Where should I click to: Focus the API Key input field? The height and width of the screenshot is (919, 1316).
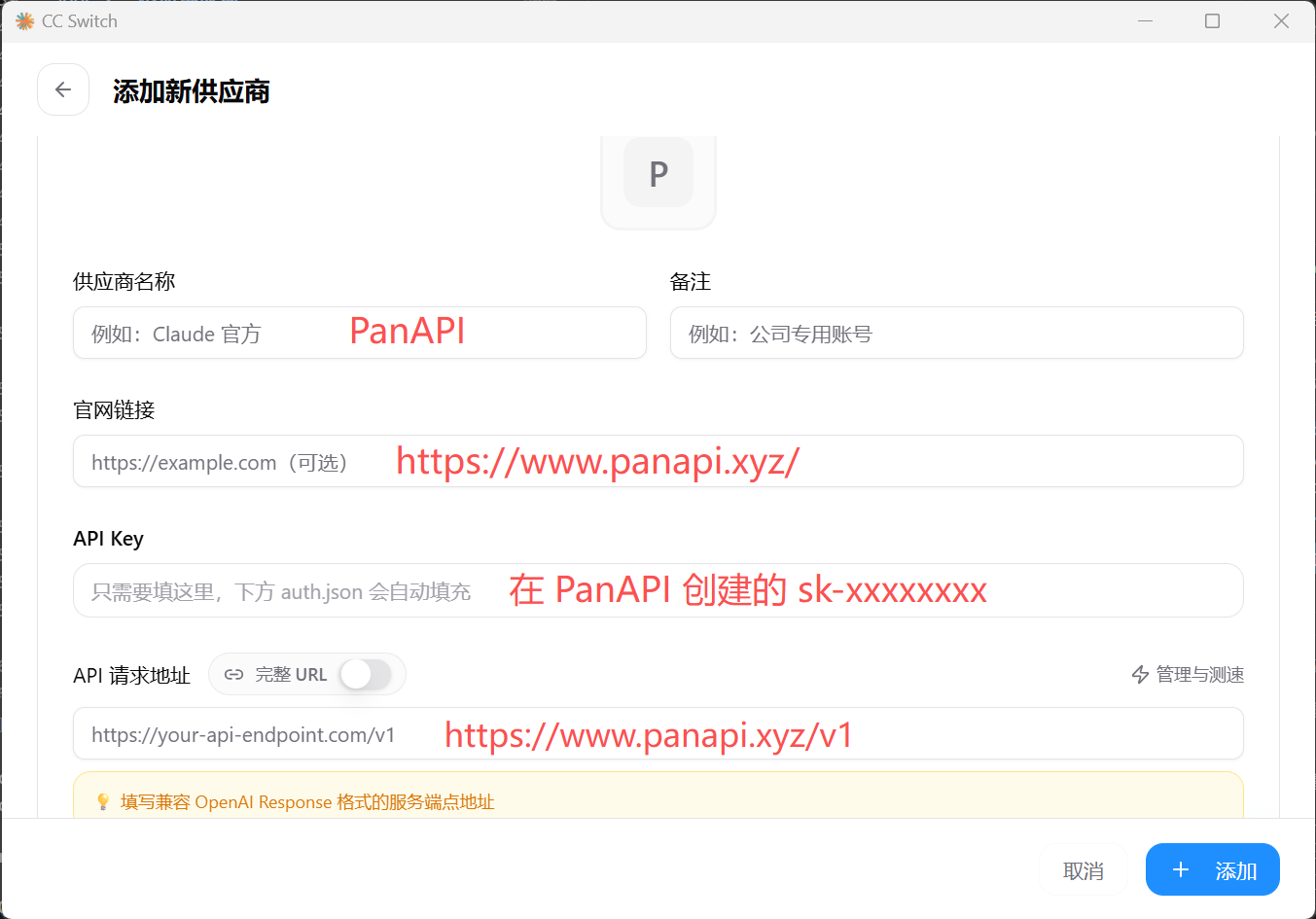[x=658, y=590]
